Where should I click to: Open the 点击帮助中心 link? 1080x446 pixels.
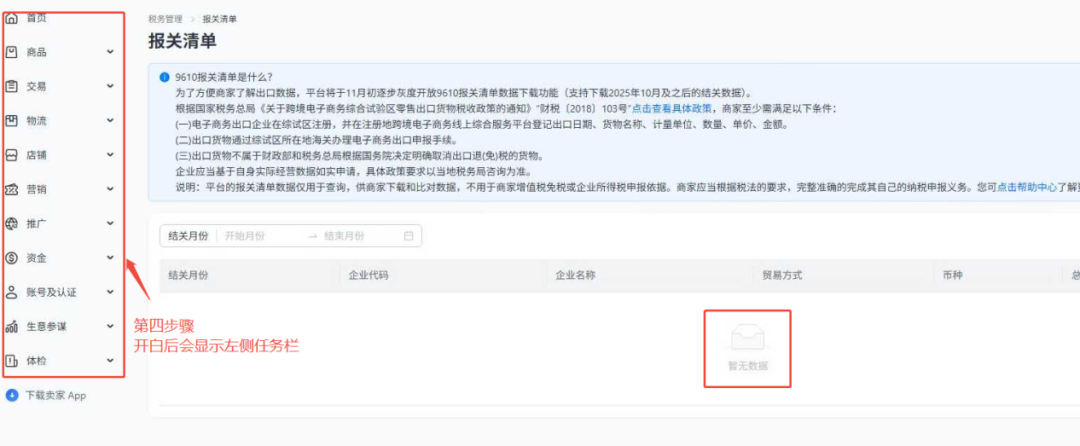click(x=1027, y=187)
